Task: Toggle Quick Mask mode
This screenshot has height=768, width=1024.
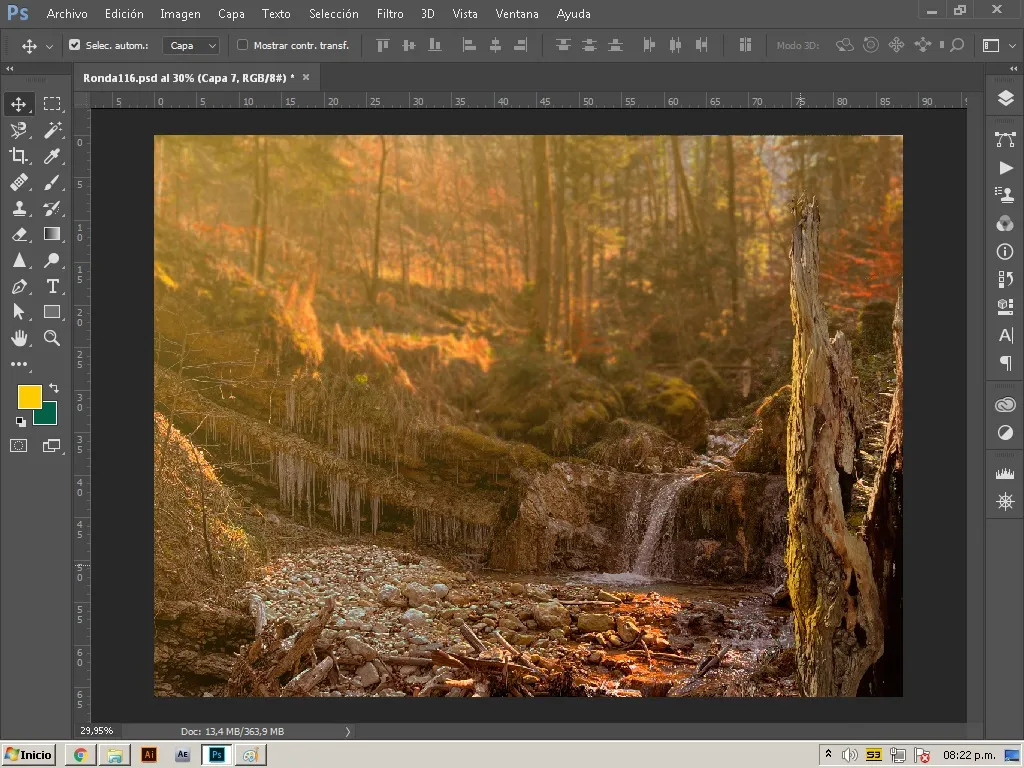Action: coord(19,446)
